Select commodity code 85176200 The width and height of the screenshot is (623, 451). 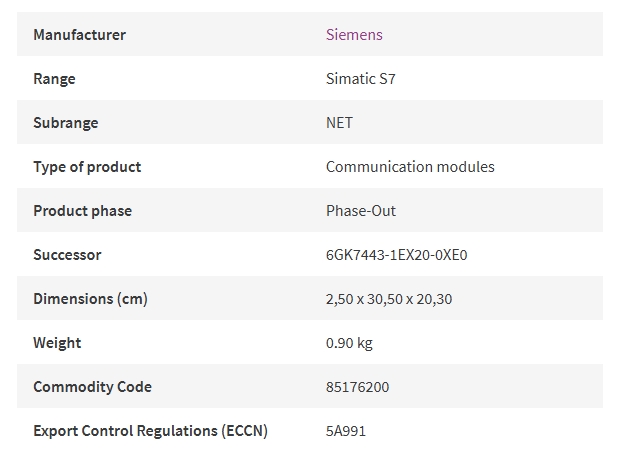click(x=357, y=387)
